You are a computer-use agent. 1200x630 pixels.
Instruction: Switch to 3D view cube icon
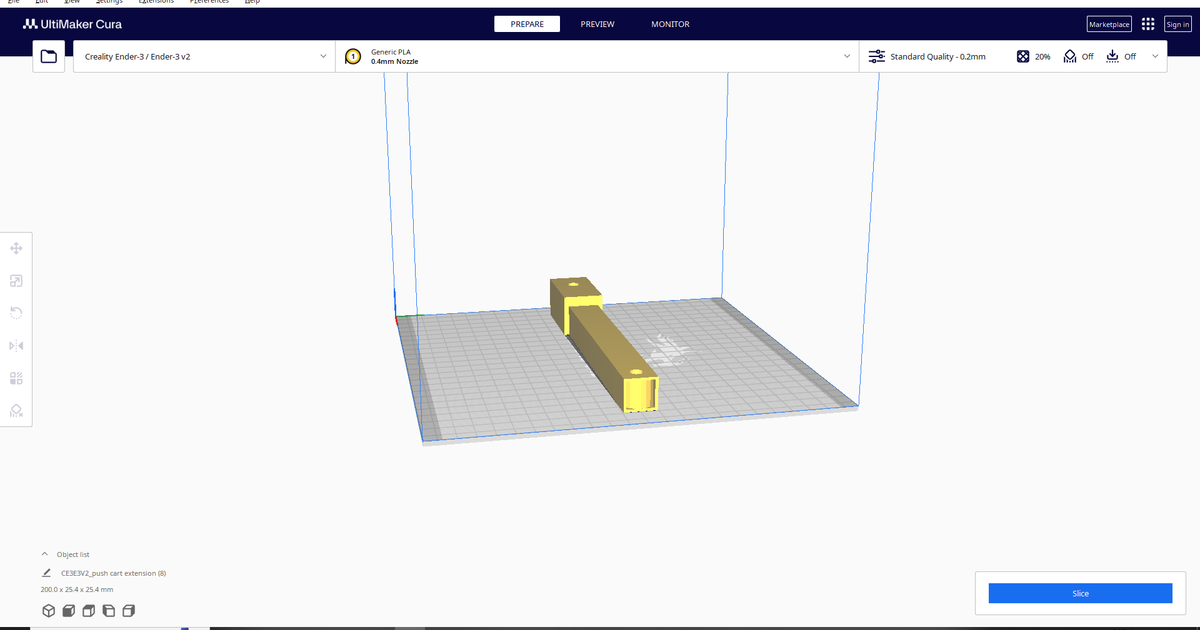(47, 611)
